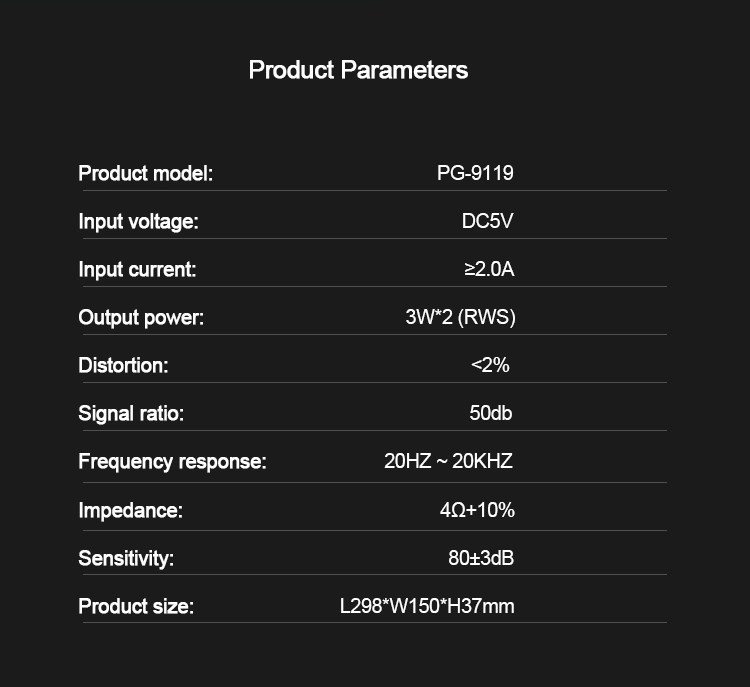This screenshot has height=687, width=750.
Task: Click the PG-9119 model value
Action: [475, 173]
